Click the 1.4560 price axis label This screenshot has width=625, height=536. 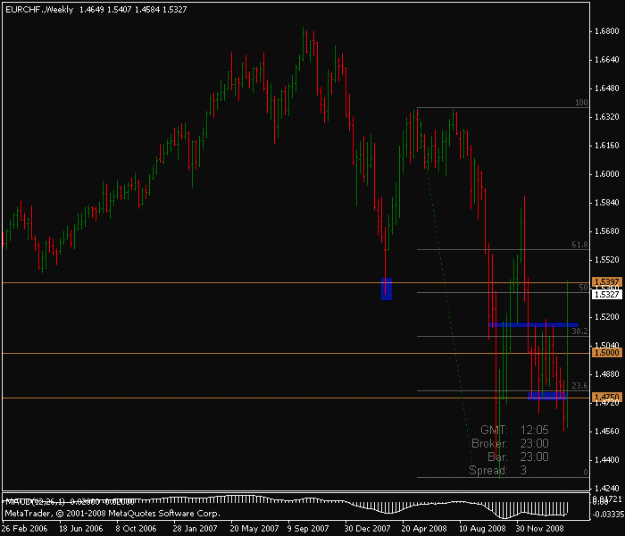(607, 431)
